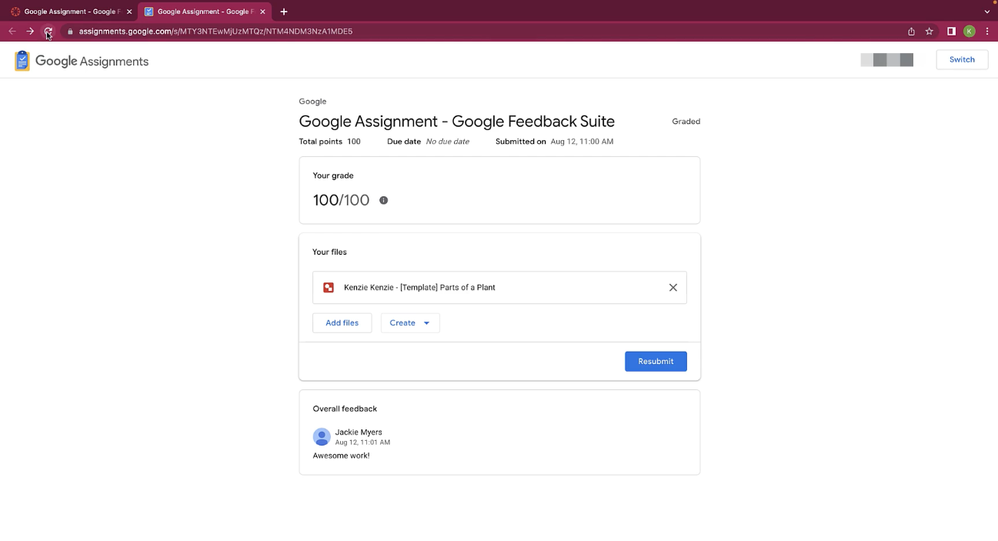998x541 pixels.
Task: Click the 'Aug 12, 11:00 AM' submitted time
Action: (582, 141)
